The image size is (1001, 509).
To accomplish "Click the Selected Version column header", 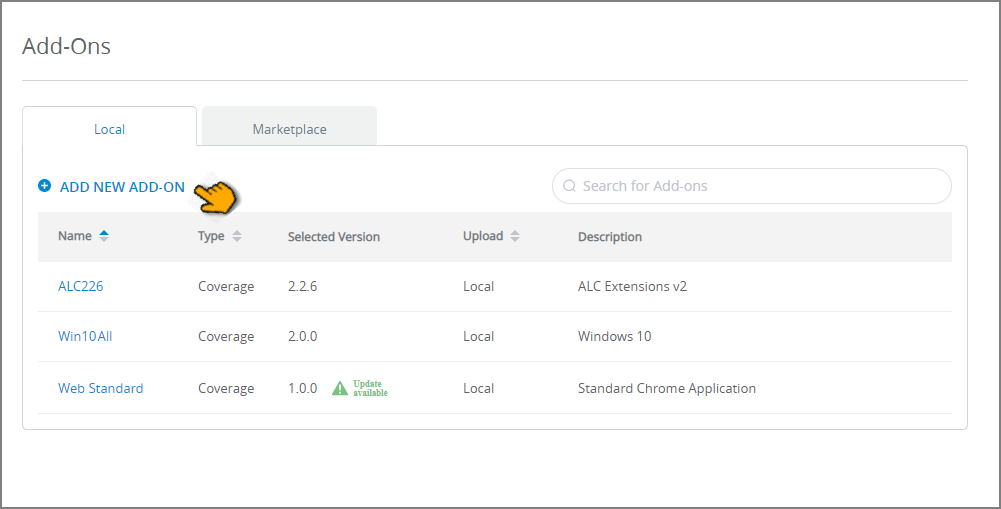I will (333, 237).
